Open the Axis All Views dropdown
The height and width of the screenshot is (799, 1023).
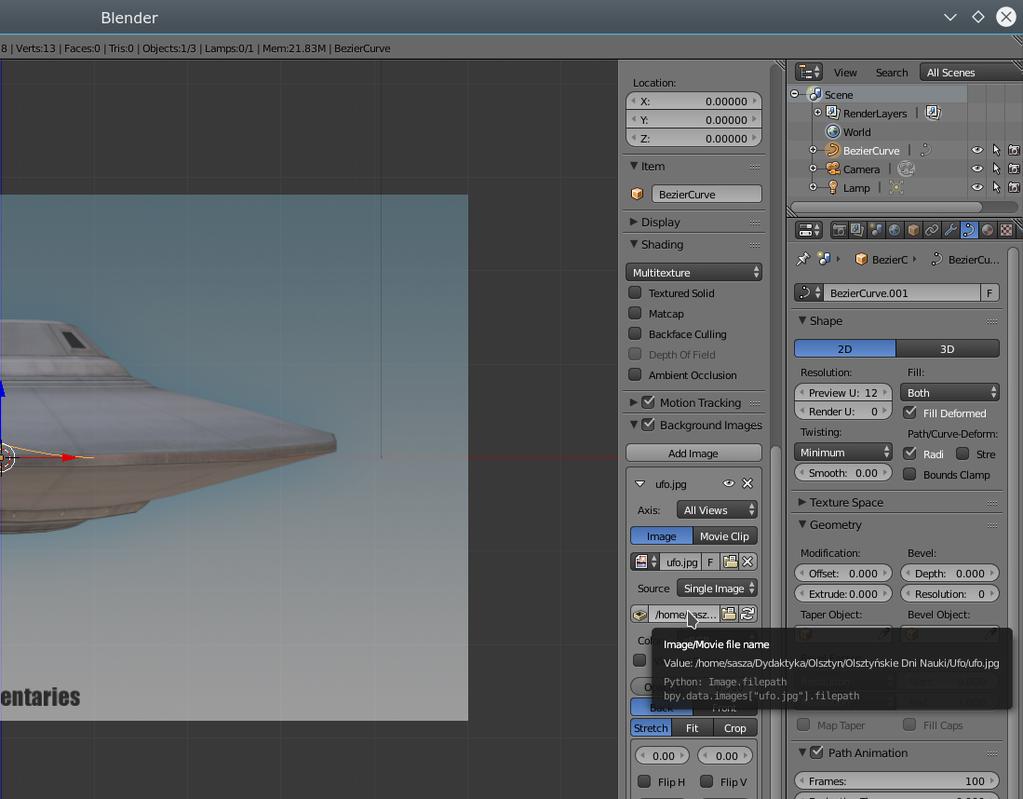coord(717,510)
